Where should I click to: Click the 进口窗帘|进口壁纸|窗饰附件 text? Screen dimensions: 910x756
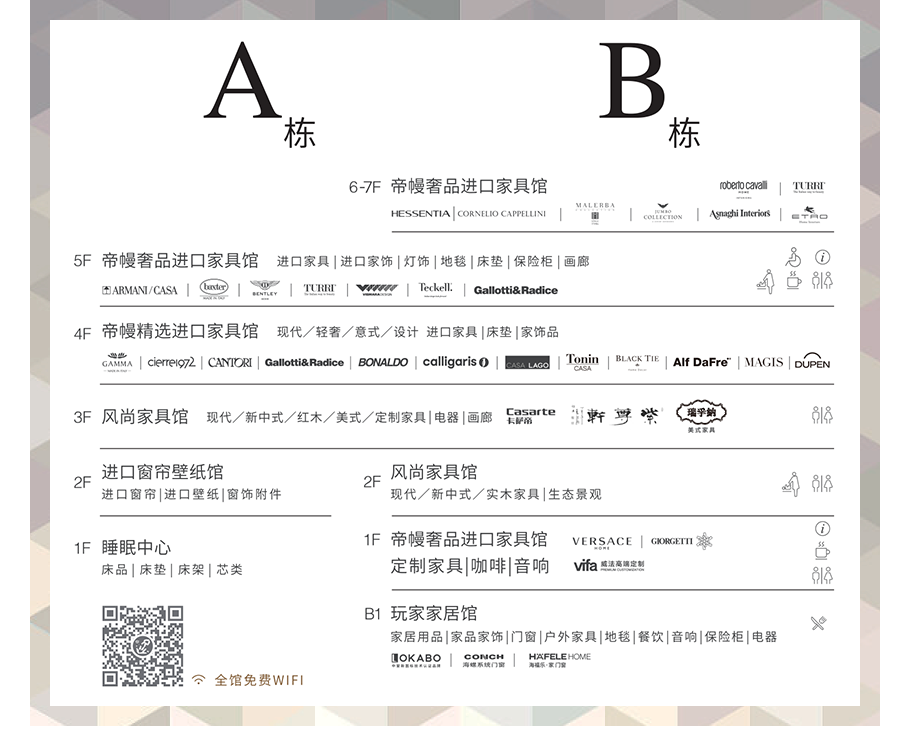(x=192, y=494)
